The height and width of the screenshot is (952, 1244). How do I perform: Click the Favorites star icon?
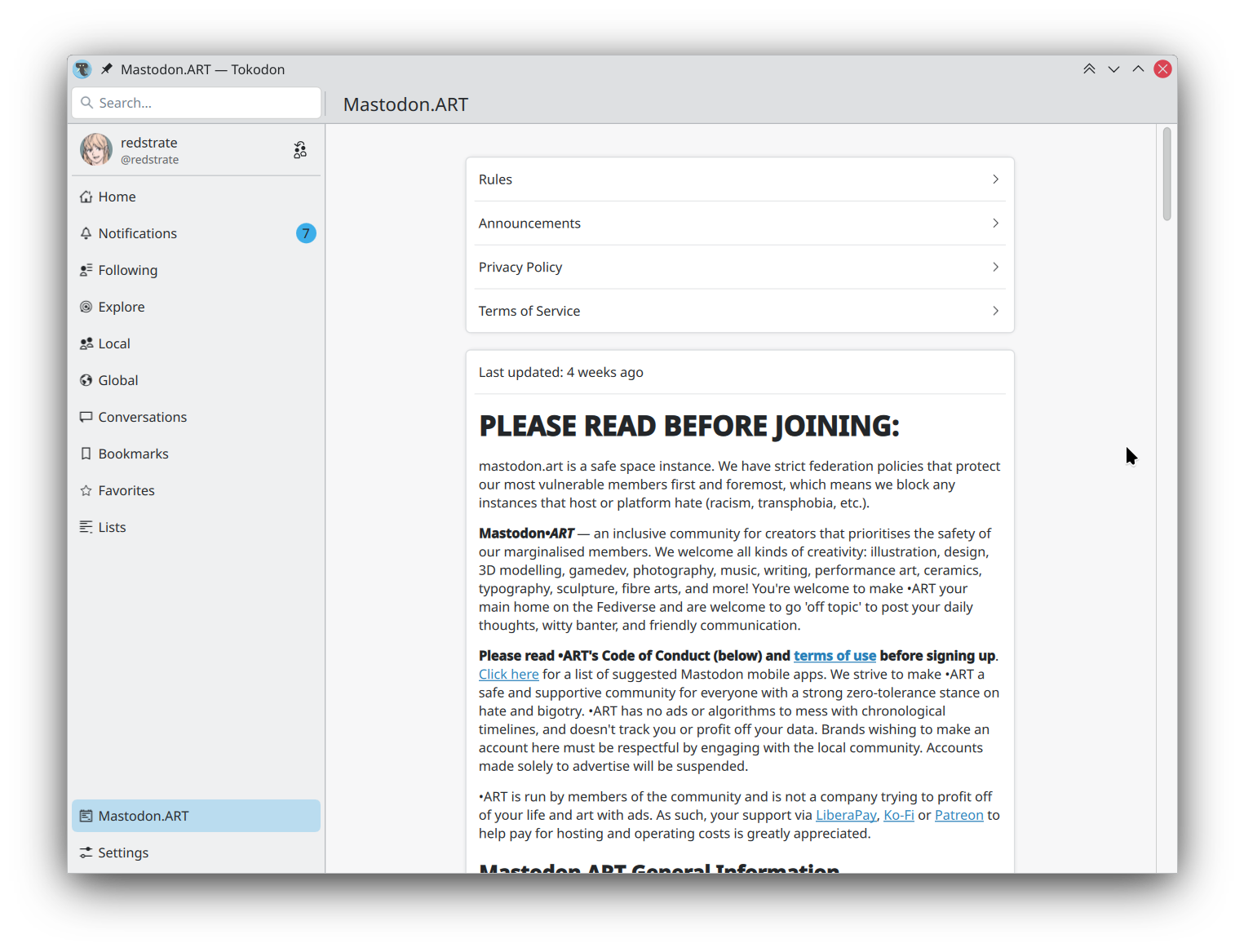(x=86, y=490)
